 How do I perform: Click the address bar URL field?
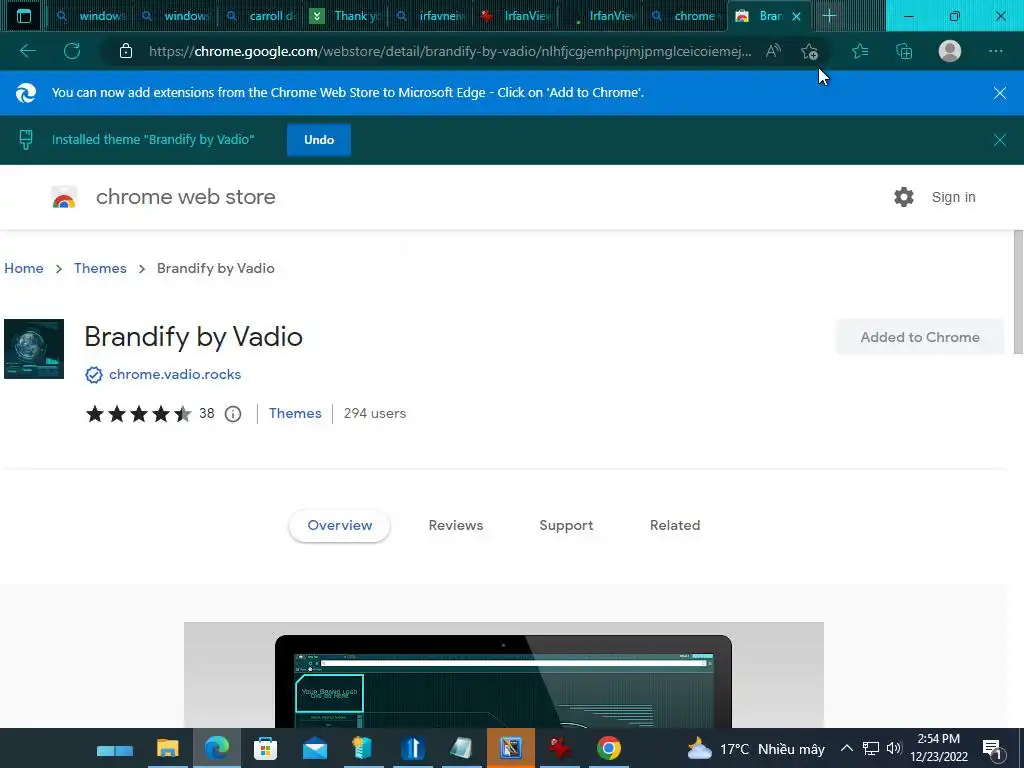click(449, 51)
